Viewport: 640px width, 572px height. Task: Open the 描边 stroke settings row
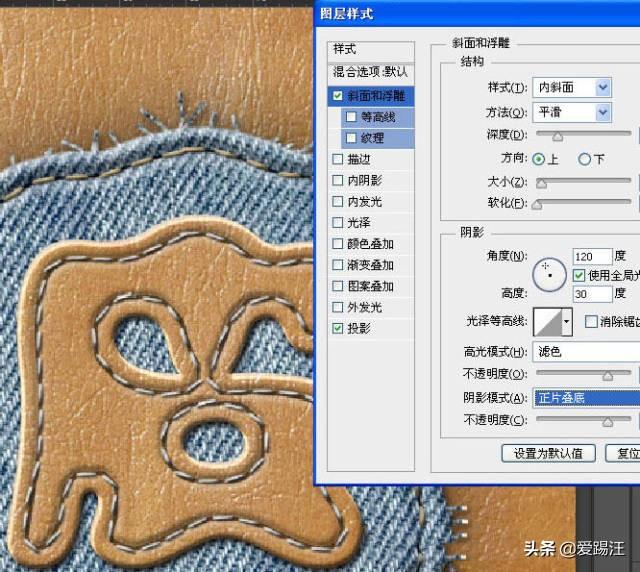tap(371, 159)
